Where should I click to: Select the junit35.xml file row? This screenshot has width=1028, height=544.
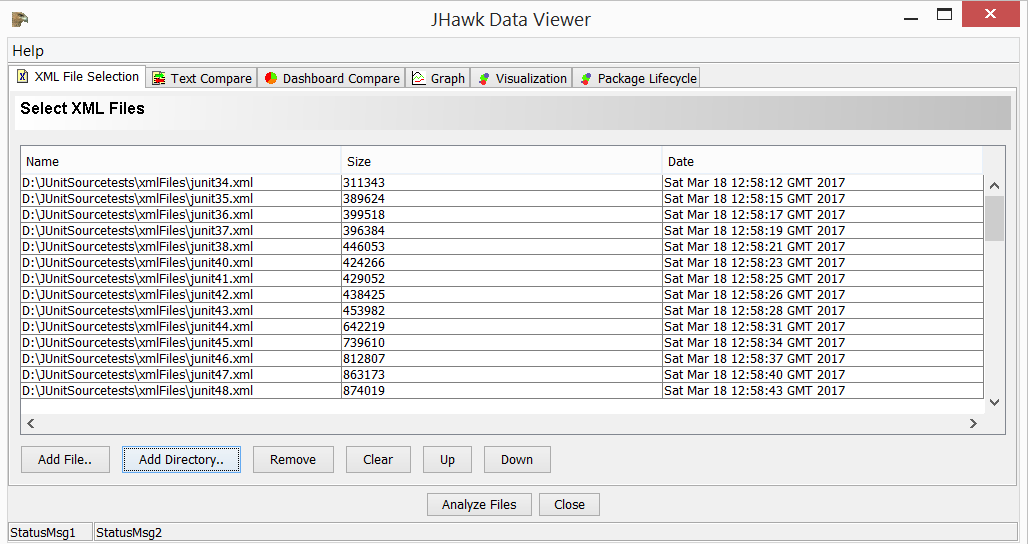[x=502, y=199]
